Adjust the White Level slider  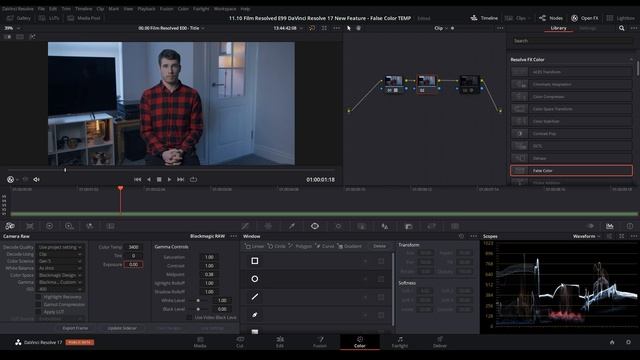pyautogui.click(x=198, y=300)
